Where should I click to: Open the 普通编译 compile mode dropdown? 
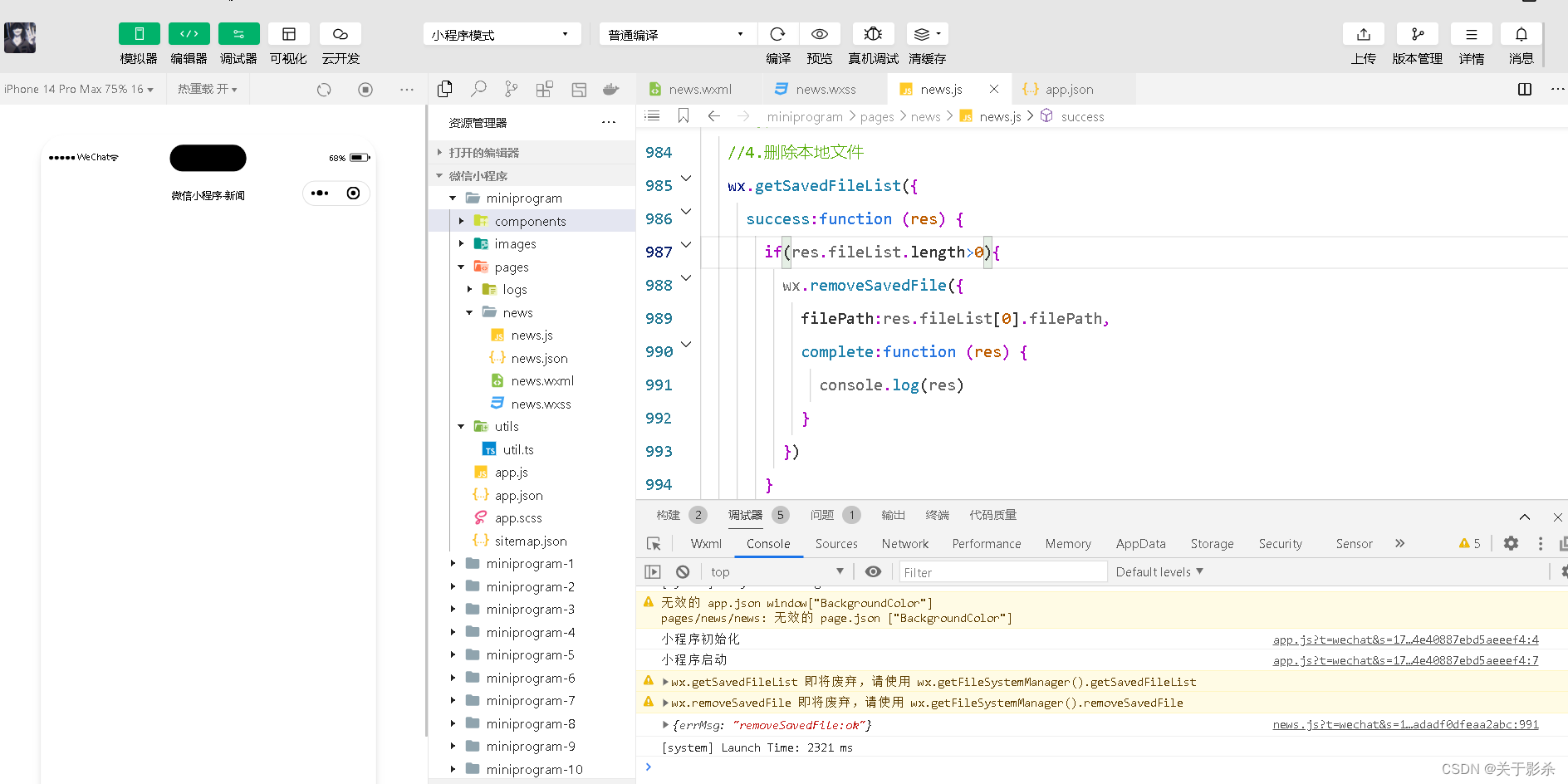(x=677, y=34)
